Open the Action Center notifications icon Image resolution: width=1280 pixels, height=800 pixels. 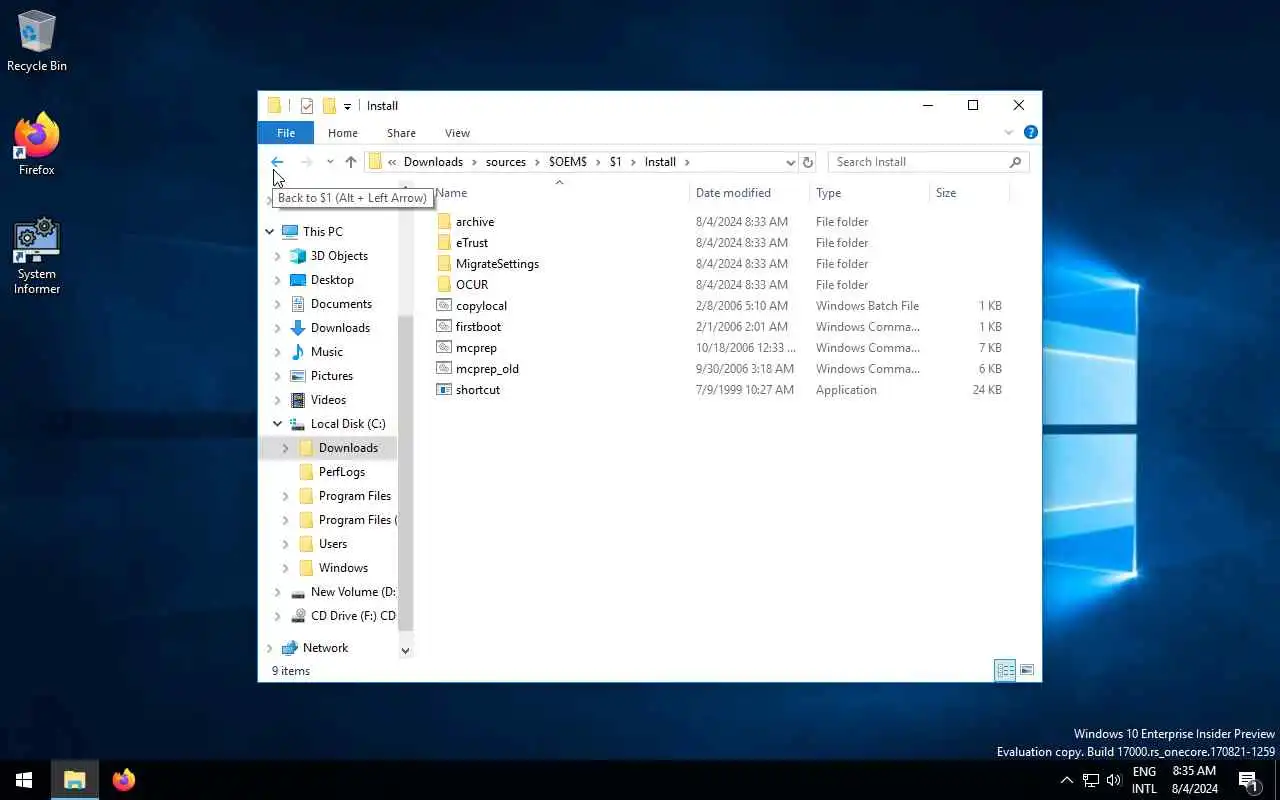click(x=1248, y=780)
